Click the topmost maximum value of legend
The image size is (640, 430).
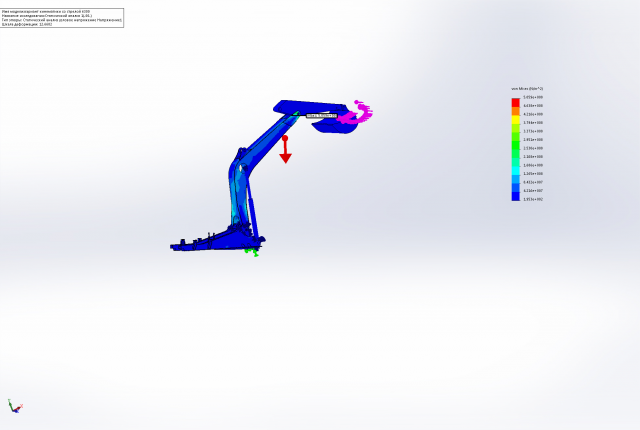(x=533, y=98)
